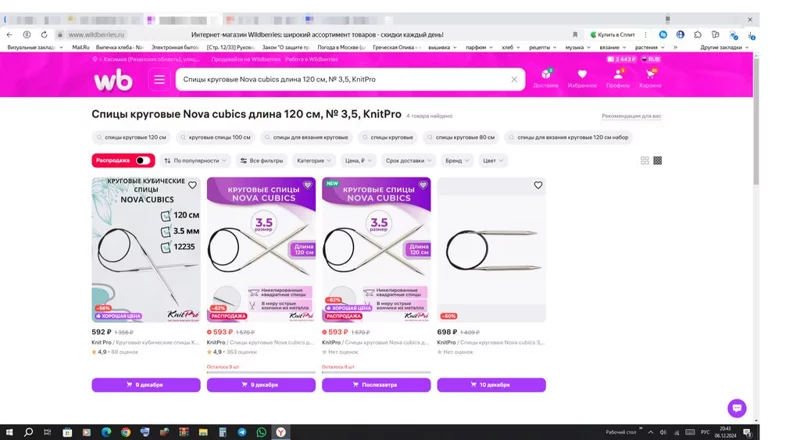Open the hamburger catalog menu
Image resolution: width=800 pixels, height=440 pixels.
click(x=159, y=80)
